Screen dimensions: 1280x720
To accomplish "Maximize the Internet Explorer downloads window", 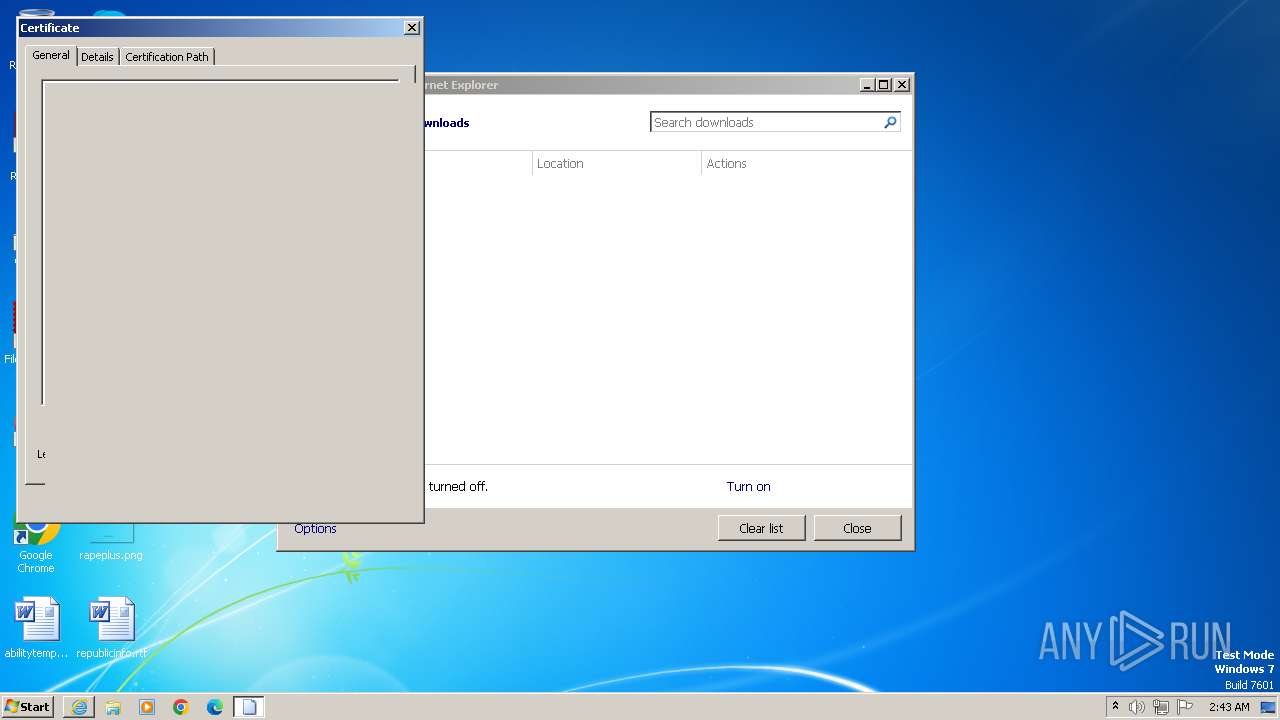I will [x=884, y=85].
